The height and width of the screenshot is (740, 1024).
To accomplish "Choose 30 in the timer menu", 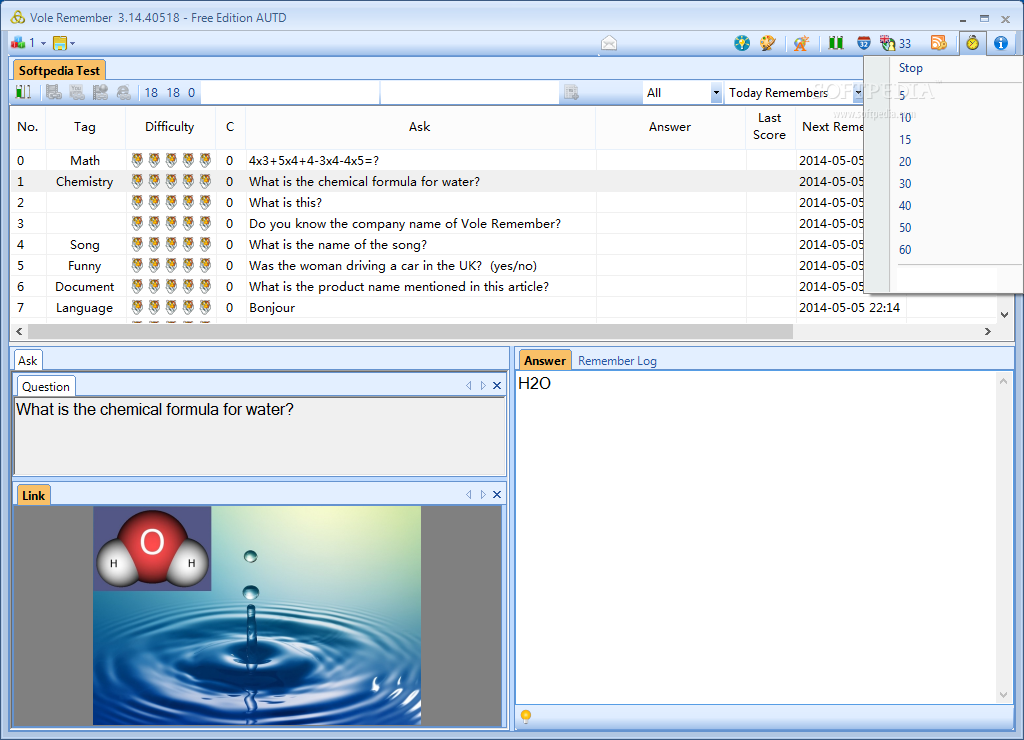I will 904,184.
